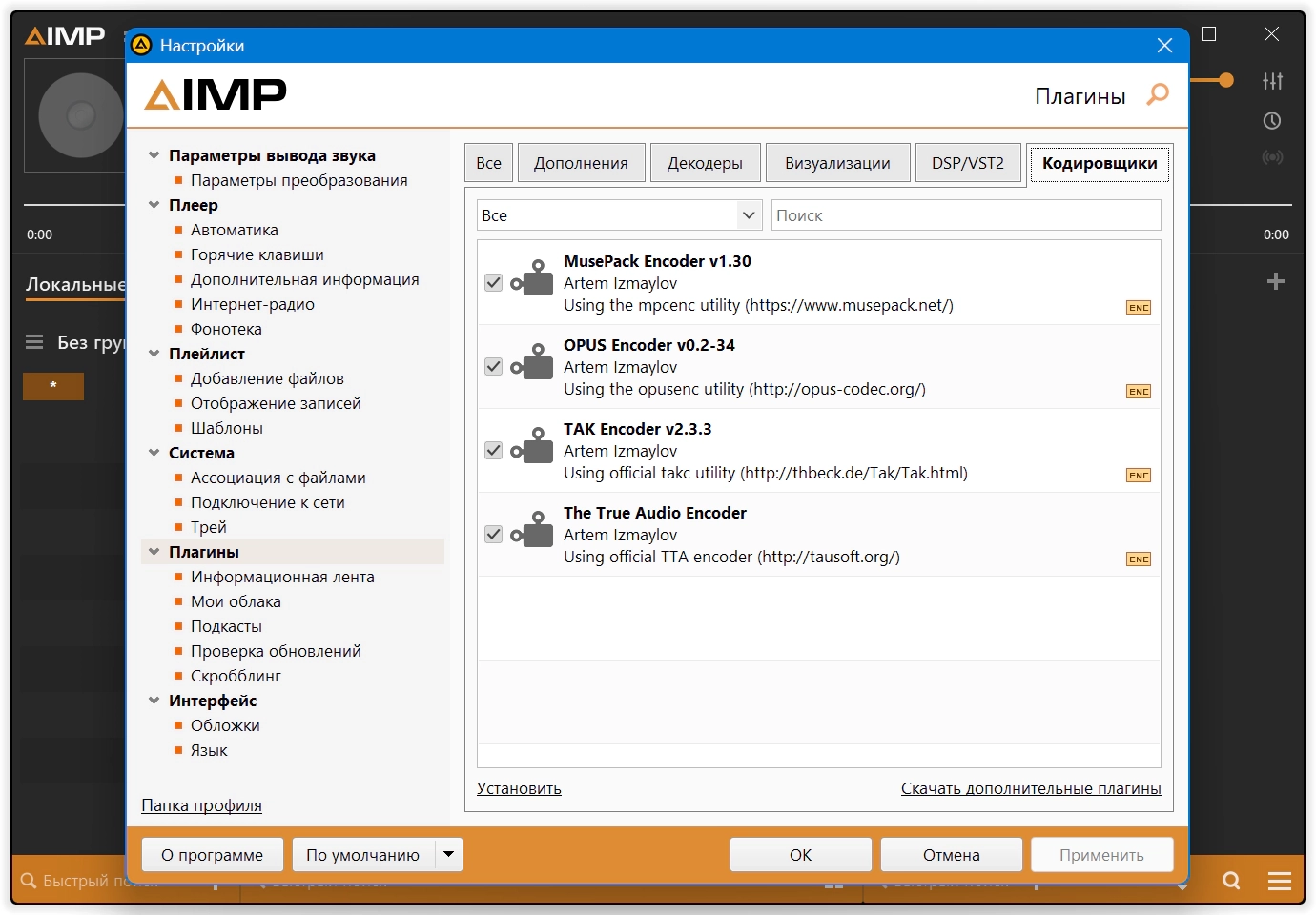The width and height of the screenshot is (1316, 915).
Task: Collapse the Плейлист tree section
Action: coord(154,354)
